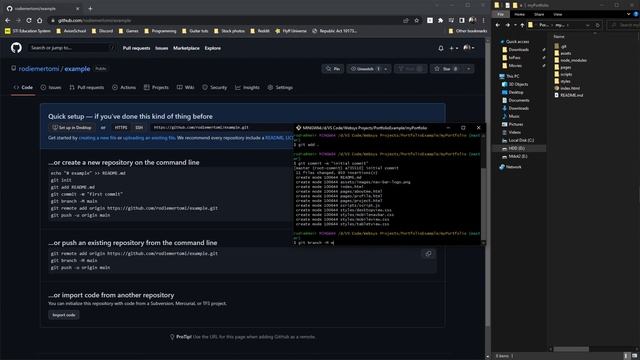Open the repository Settings tab
This screenshot has height=360, width=640.
[280, 87]
